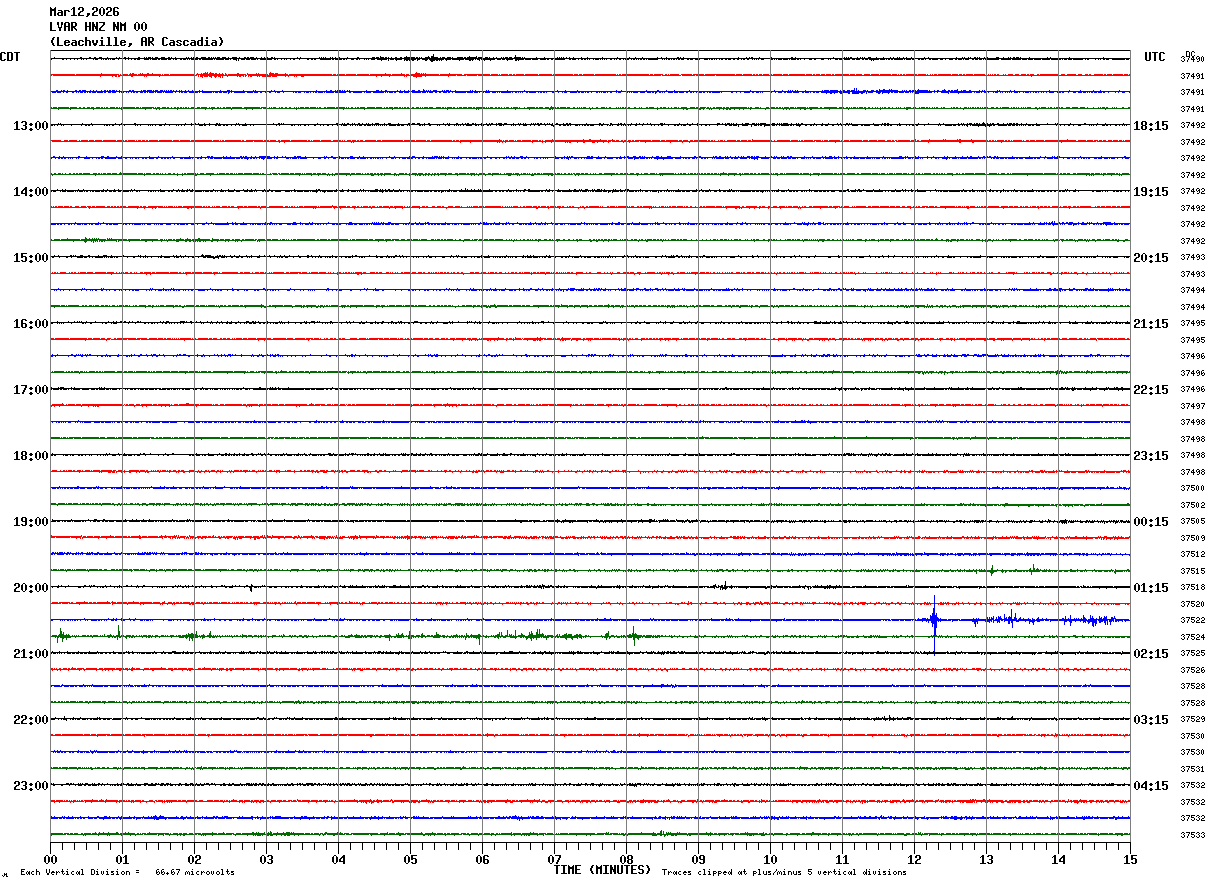Click the 20:00 CDT time label

30,588
